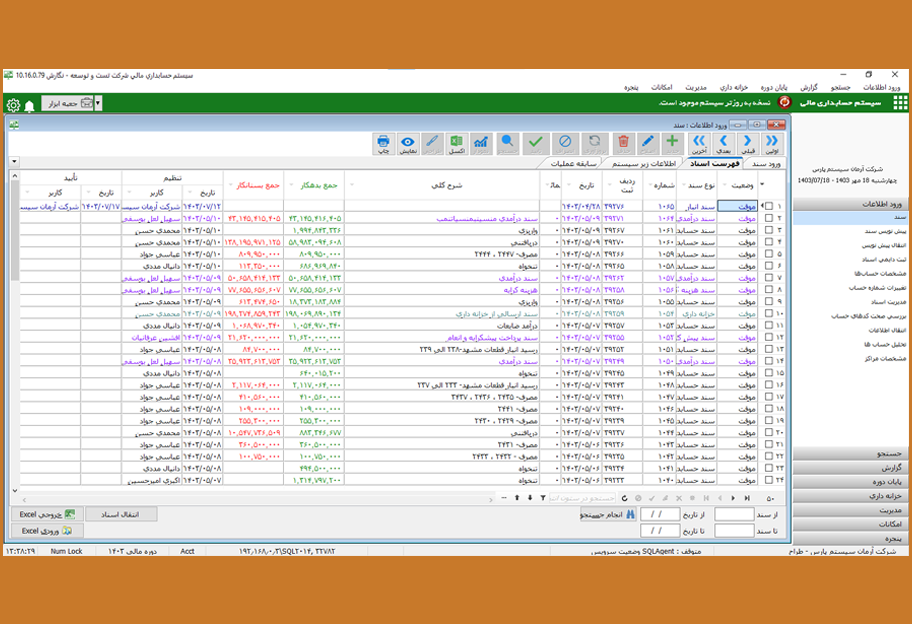Click the cancel (انصراف) circle-slash icon
The image size is (912, 624).
(565, 144)
